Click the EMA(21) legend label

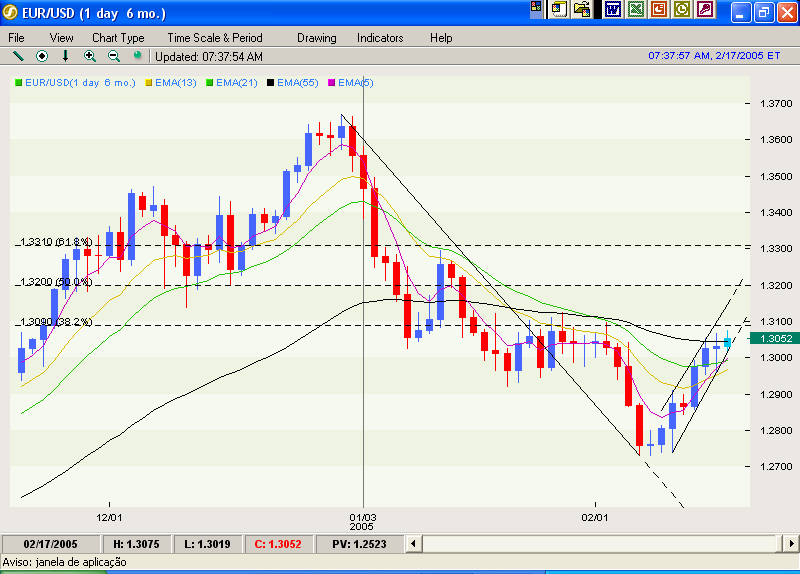coord(236,83)
